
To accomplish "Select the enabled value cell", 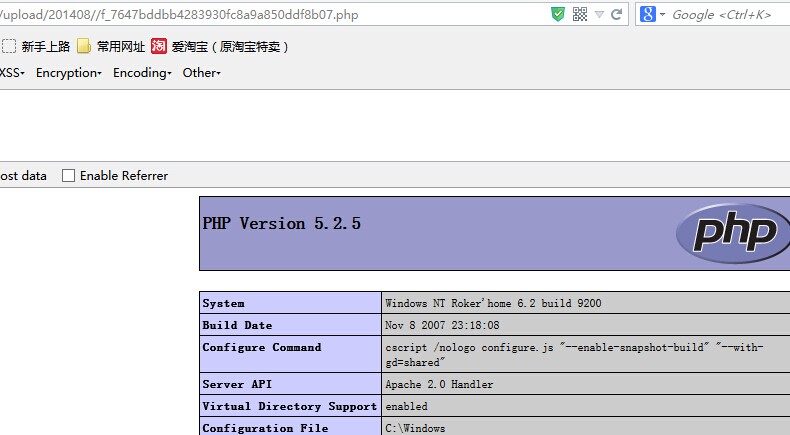I will click(407, 406).
